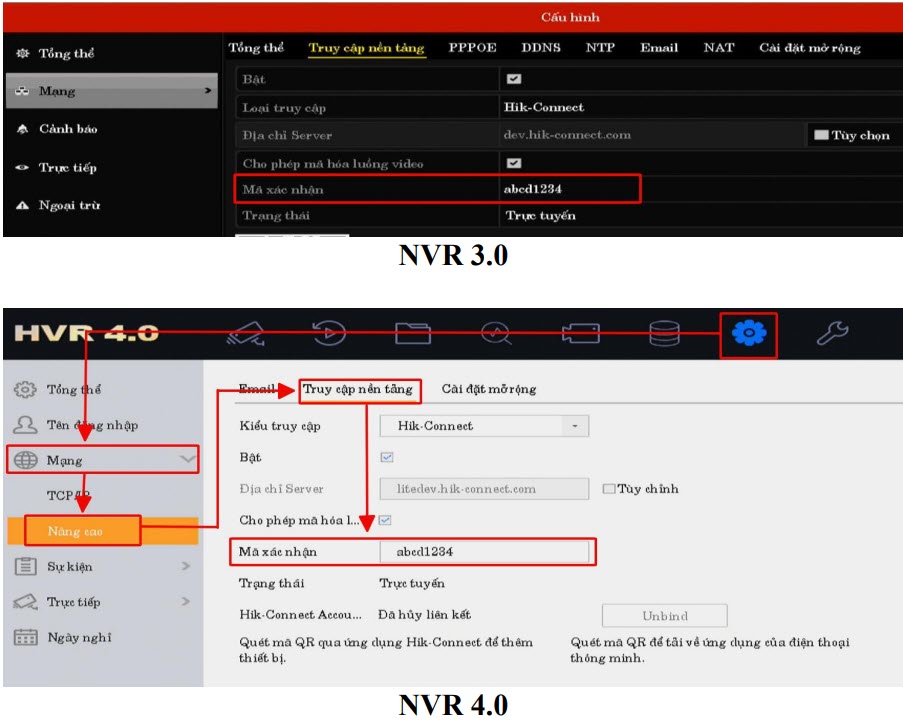Click the Mã xác nhận field in NVR 4.0

coord(484,552)
